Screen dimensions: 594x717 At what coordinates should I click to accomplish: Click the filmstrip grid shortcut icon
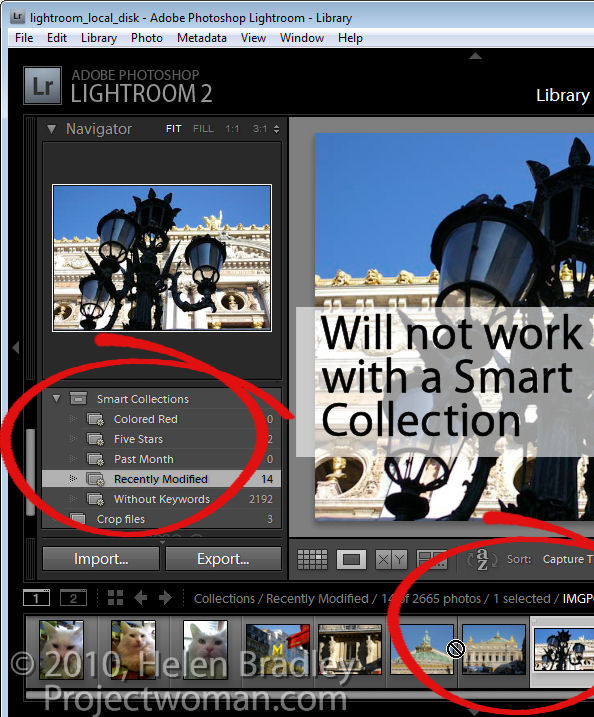click(x=115, y=598)
